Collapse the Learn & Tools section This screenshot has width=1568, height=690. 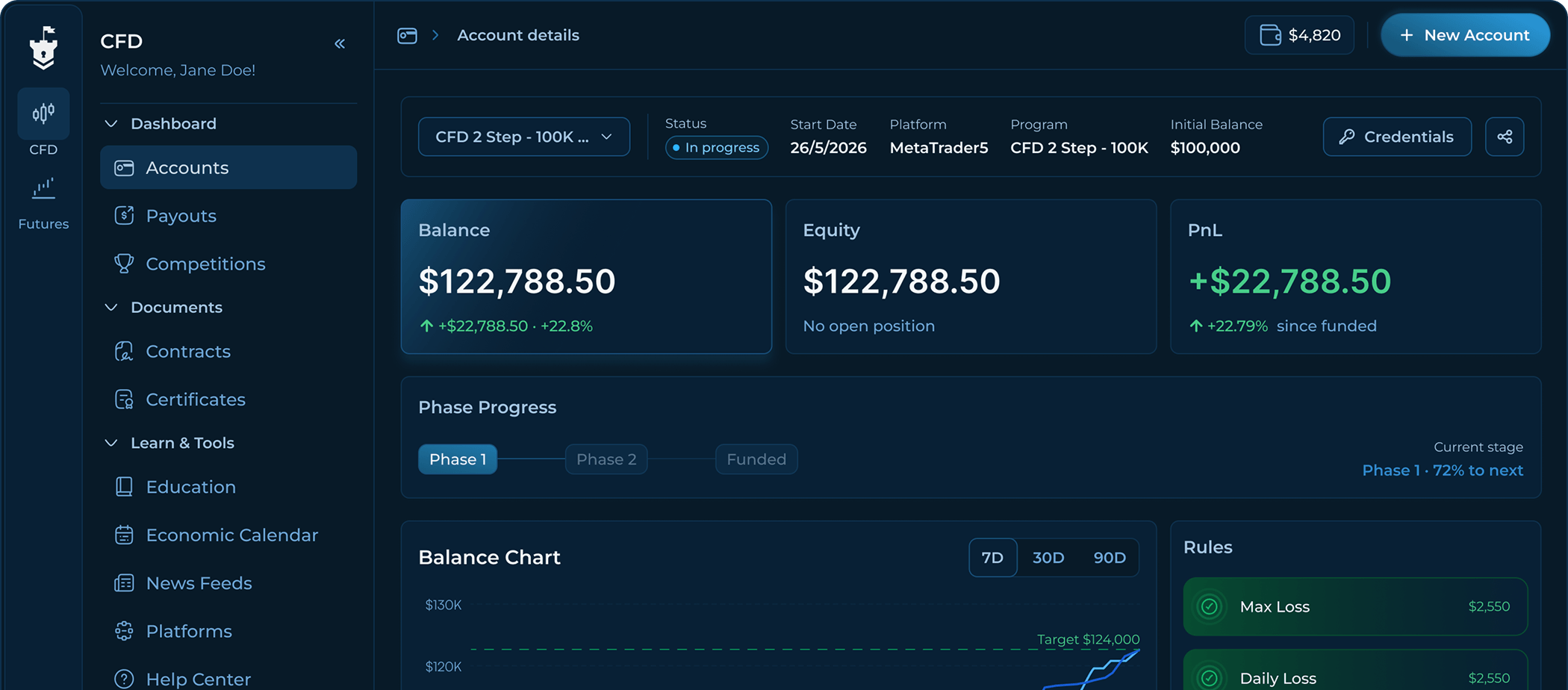pyautogui.click(x=111, y=443)
